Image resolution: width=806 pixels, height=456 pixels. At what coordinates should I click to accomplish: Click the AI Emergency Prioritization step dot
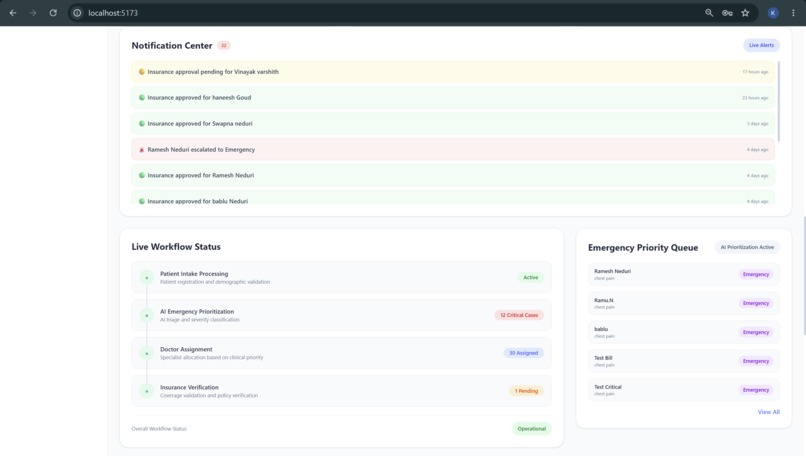point(146,315)
